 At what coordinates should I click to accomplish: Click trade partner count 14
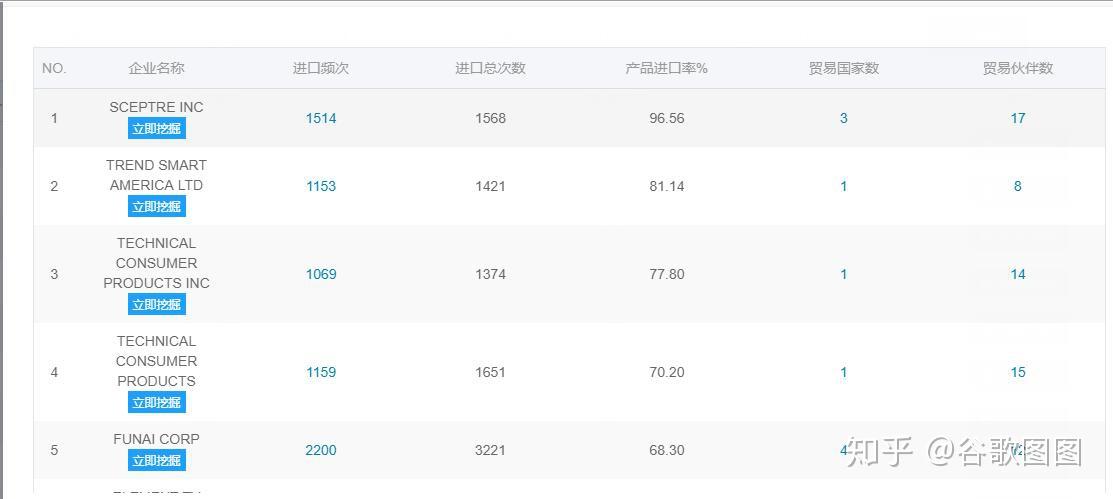(1018, 274)
